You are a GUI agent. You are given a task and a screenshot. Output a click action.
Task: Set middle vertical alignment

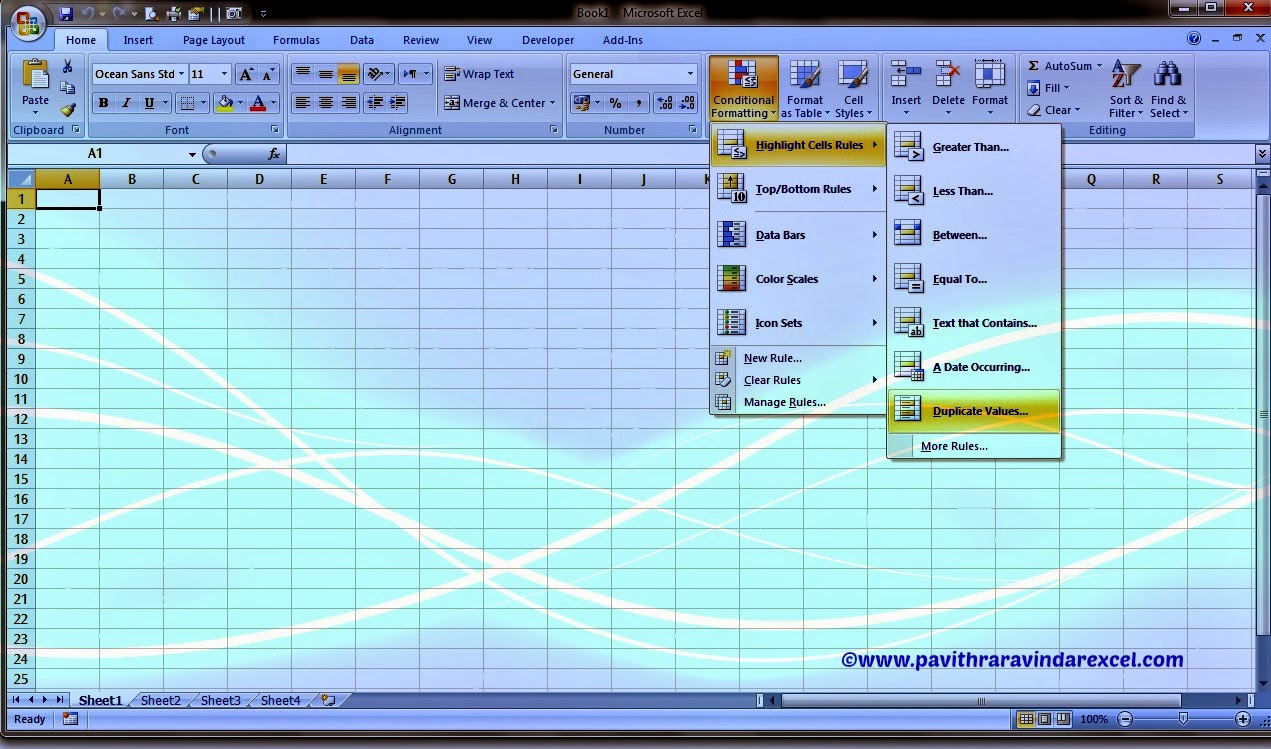(325, 74)
